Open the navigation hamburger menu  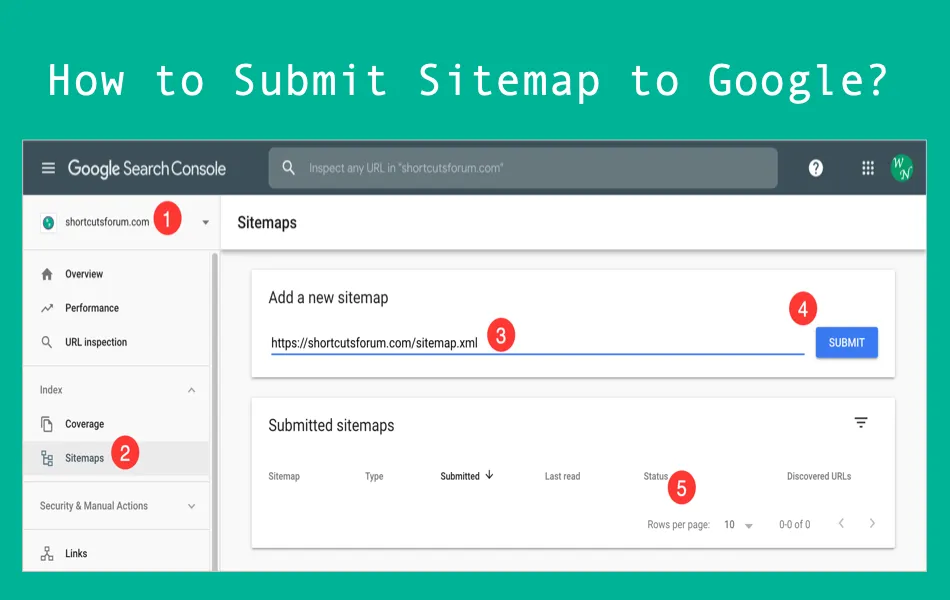point(48,168)
